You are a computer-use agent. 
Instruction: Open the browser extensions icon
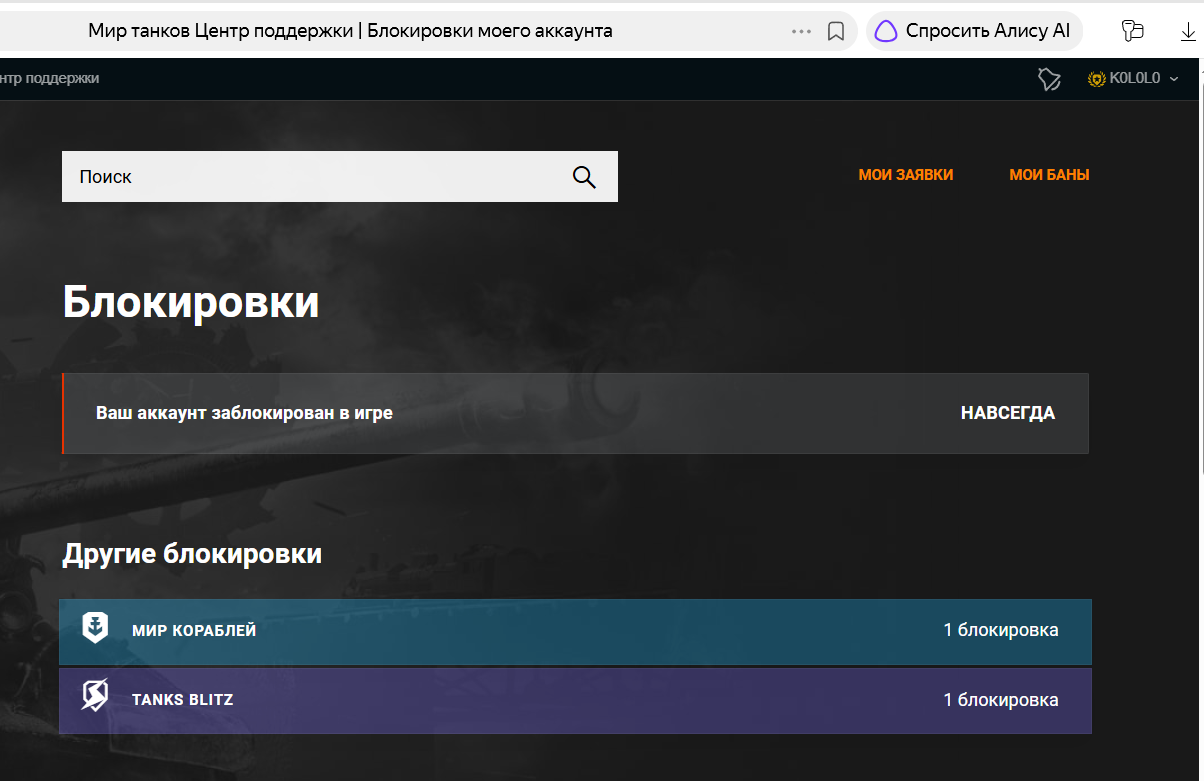[1132, 31]
